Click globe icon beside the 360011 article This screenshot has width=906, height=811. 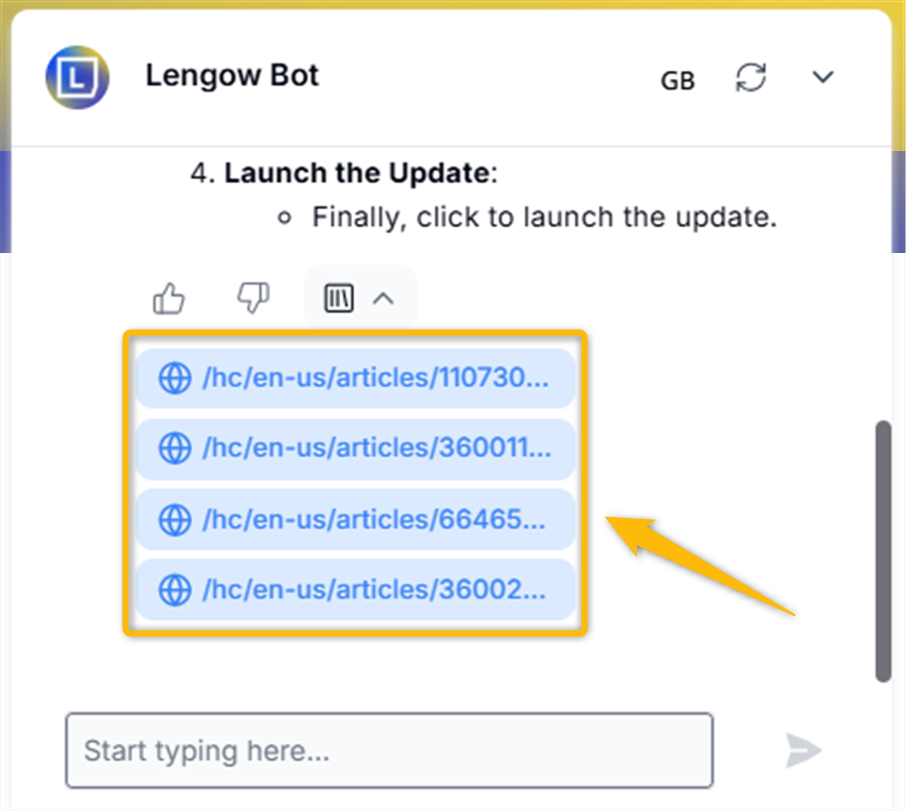pyautogui.click(x=174, y=448)
